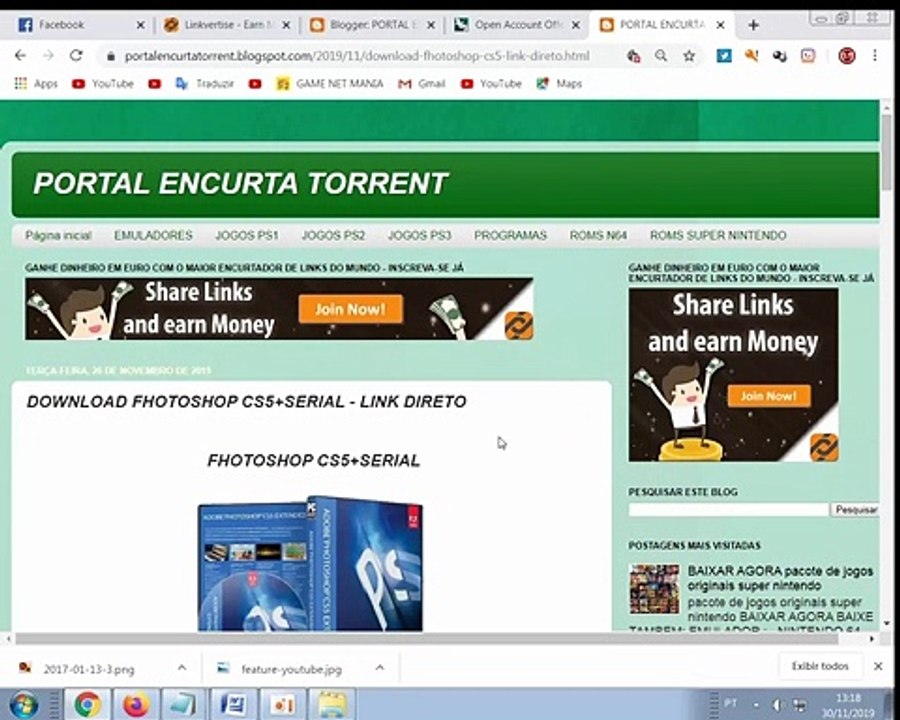Open the JOGOS PS3 page
The width and height of the screenshot is (900, 720).
tap(420, 235)
